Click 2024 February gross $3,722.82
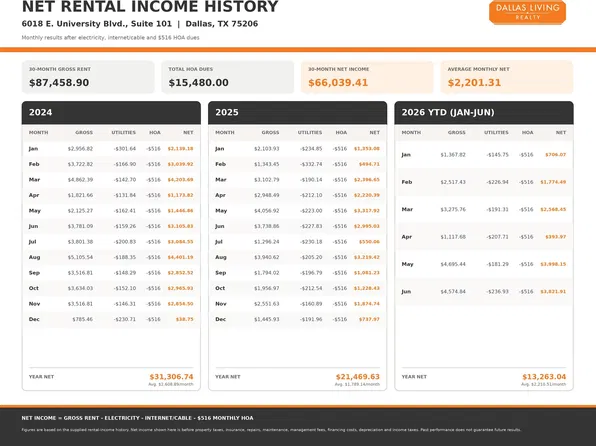Screen dimensions: 596x446 coord(80,164)
